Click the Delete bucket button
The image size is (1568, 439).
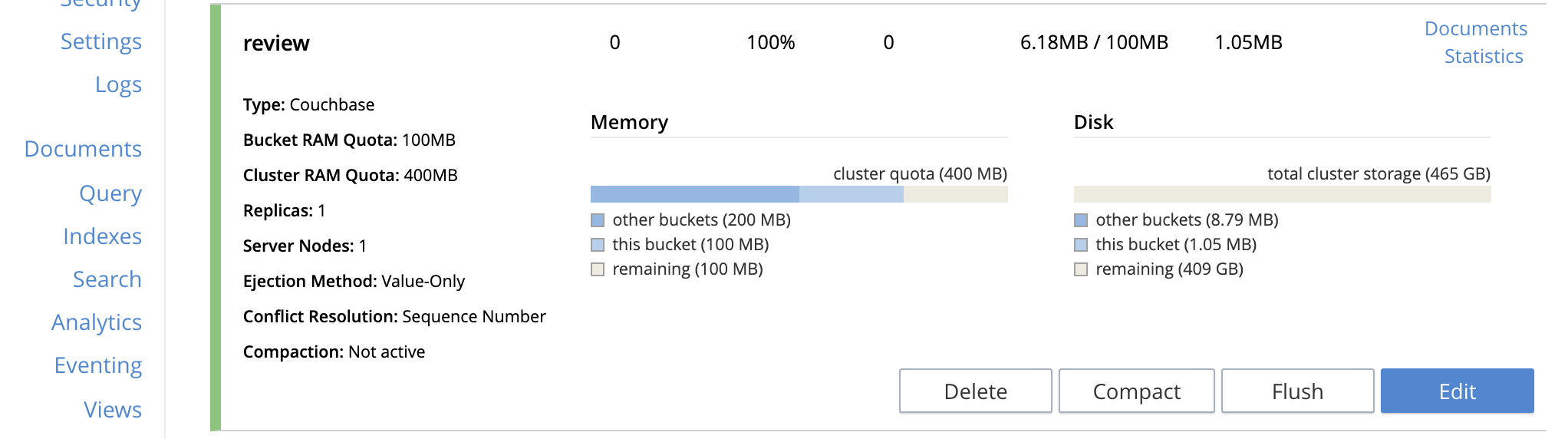tap(975, 391)
